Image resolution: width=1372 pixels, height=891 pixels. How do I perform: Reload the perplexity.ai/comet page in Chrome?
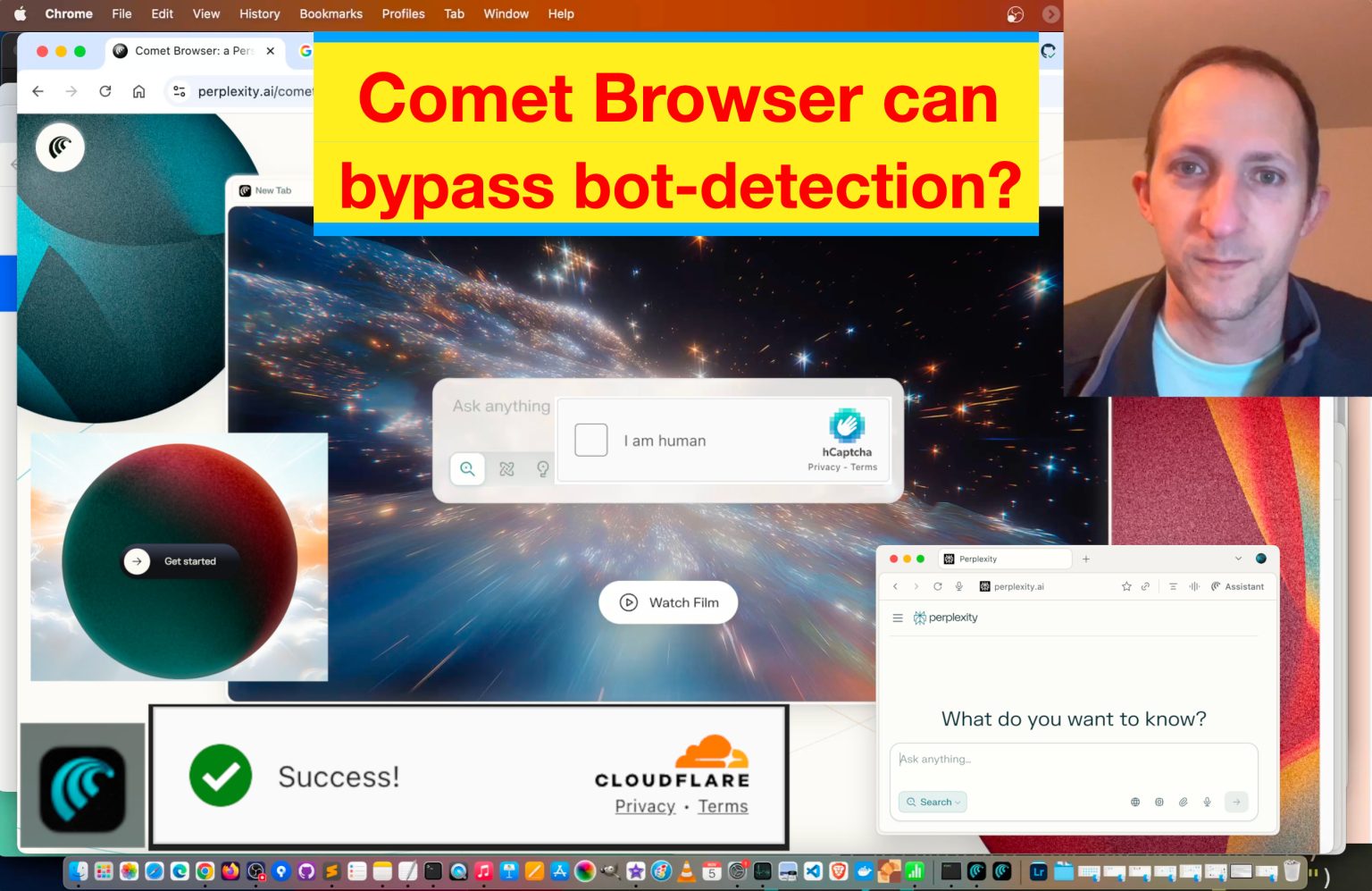click(x=105, y=91)
